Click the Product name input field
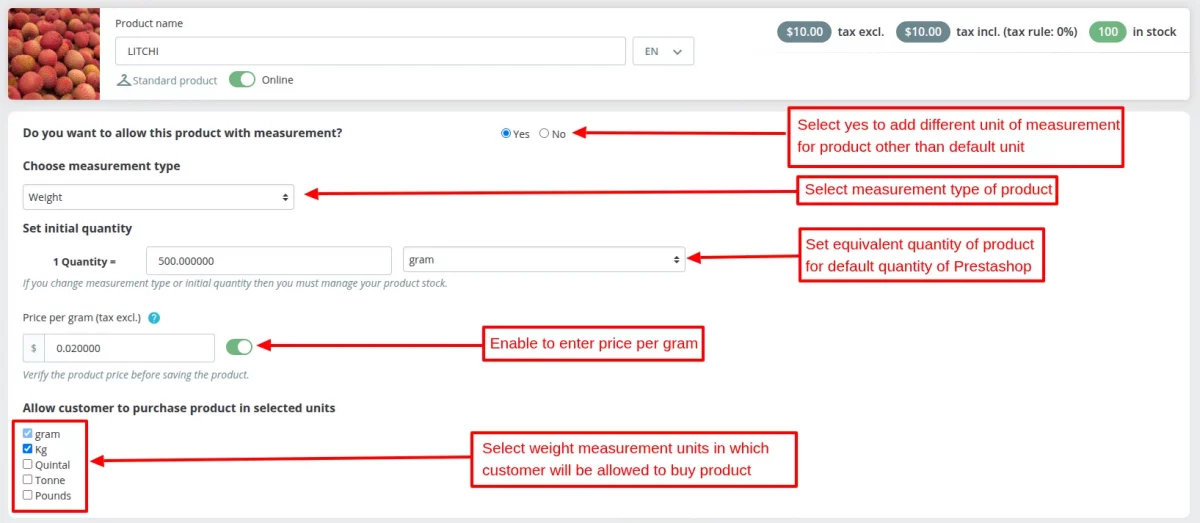The width and height of the screenshot is (1200, 523). tap(370, 51)
